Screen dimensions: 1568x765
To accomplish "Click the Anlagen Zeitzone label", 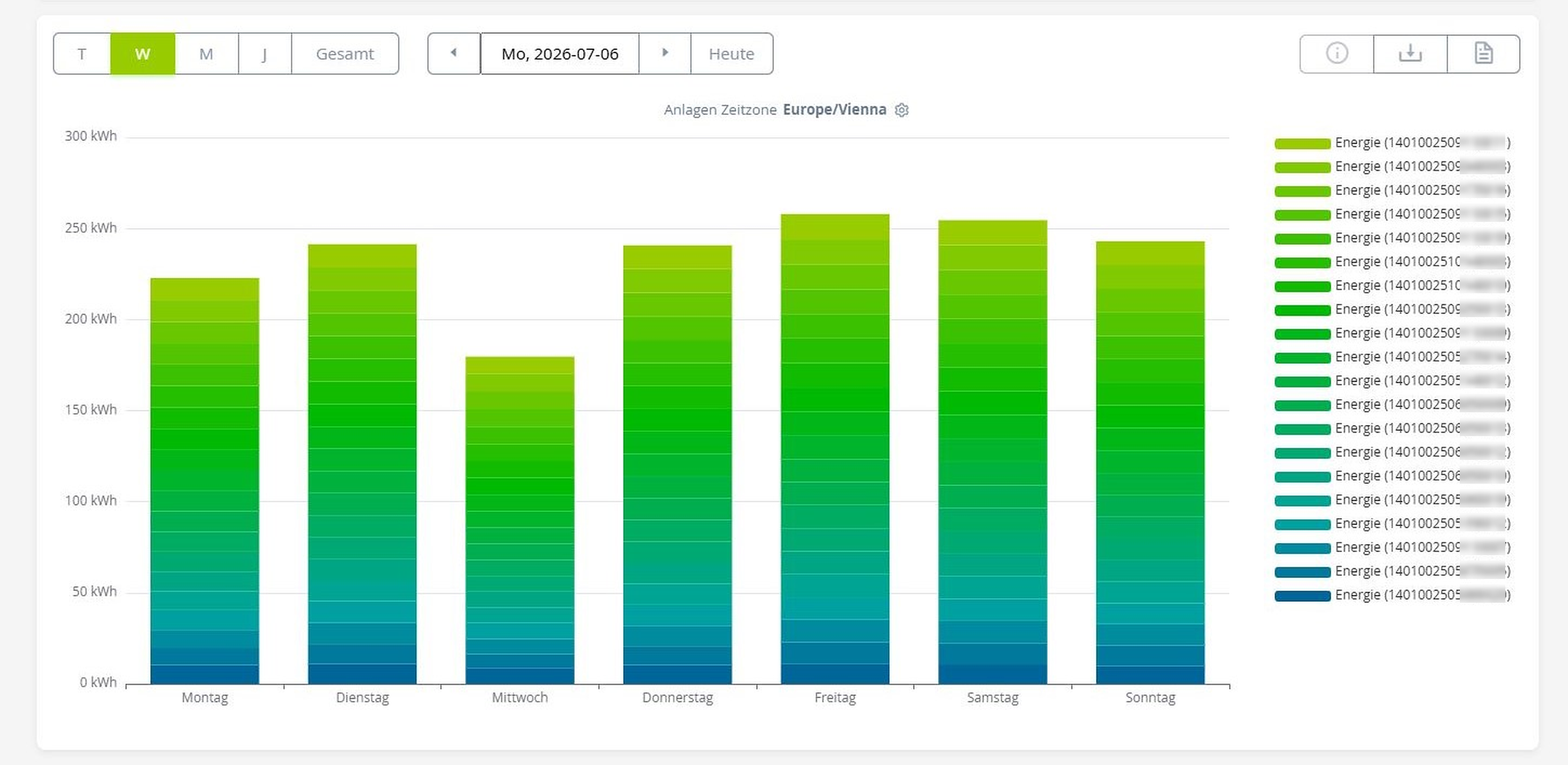I will click(x=720, y=110).
